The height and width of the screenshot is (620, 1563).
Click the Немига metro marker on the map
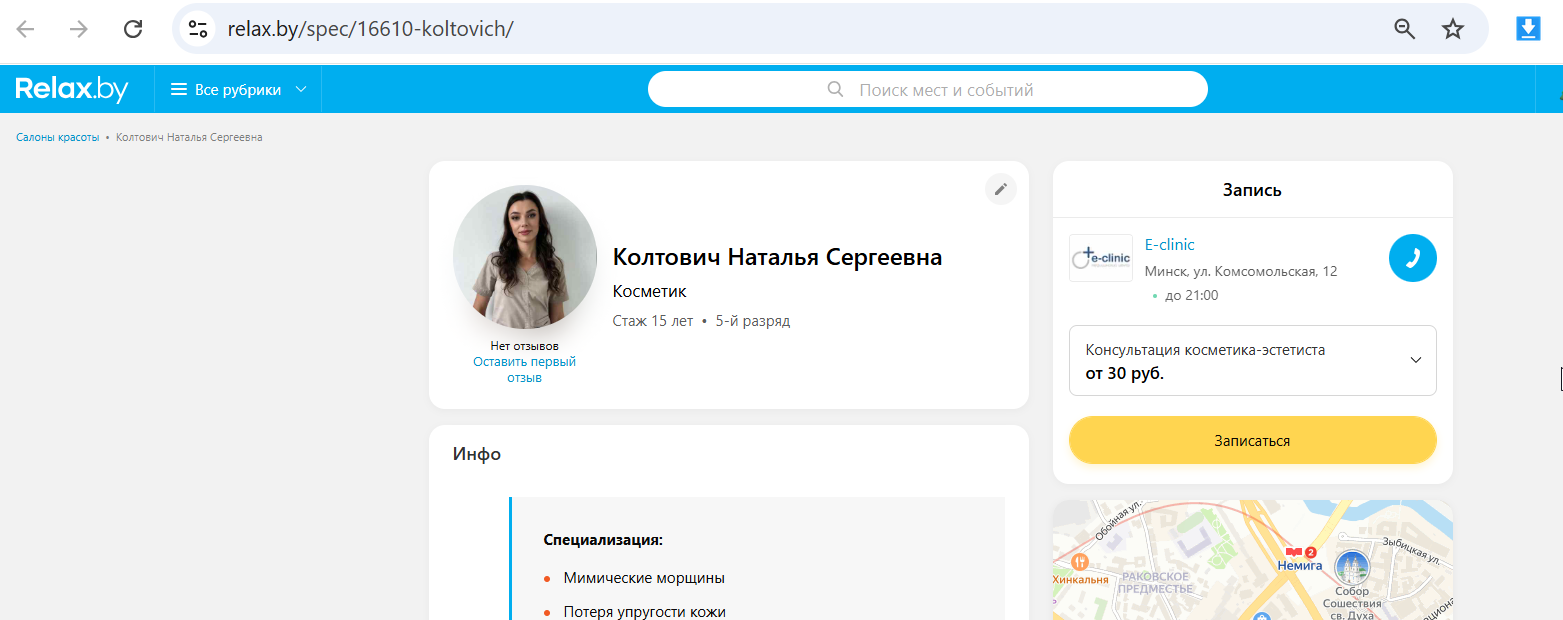(1300, 558)
